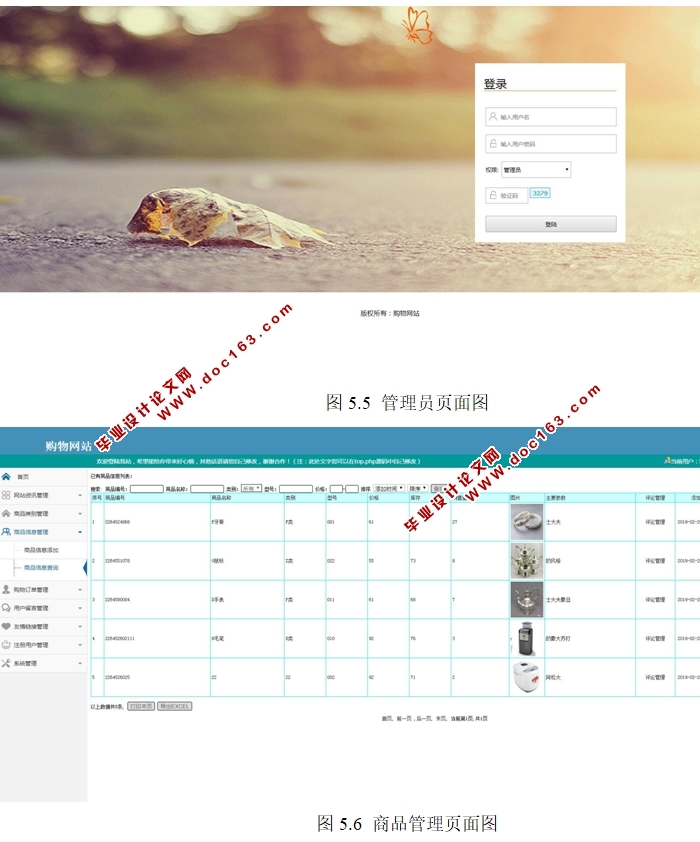Expand the 注册用户管理 menu arrow

pos(80,644)
